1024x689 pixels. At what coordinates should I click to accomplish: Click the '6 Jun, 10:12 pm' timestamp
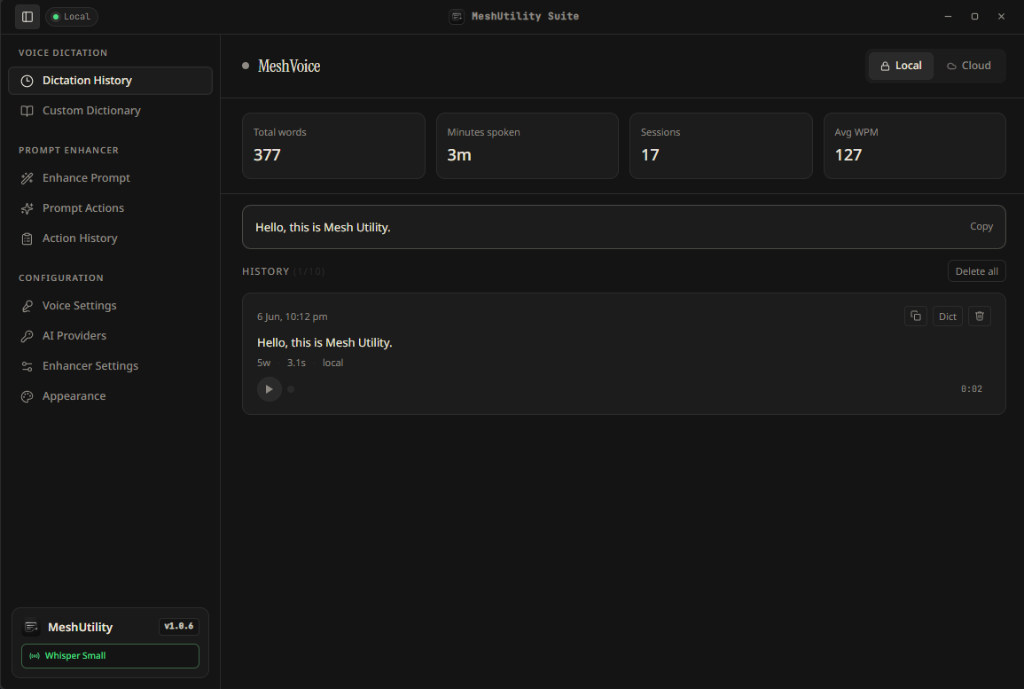pyautogui.click(x=292, y=317)
